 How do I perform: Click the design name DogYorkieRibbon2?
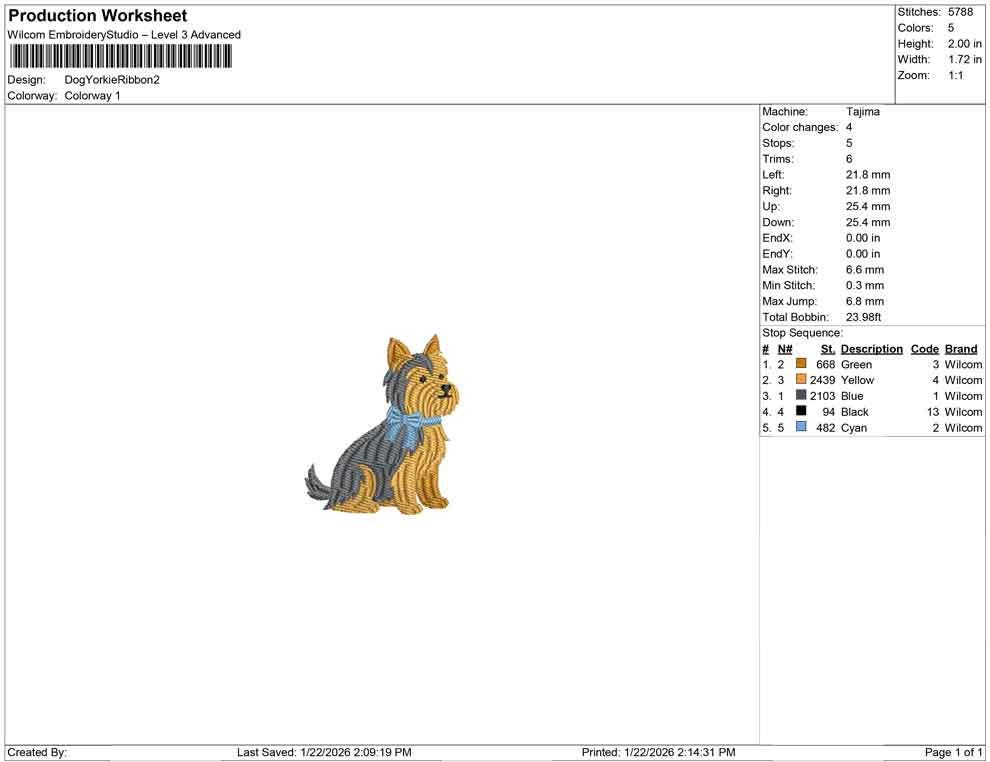pyautogui.click(x=110, y=79)
